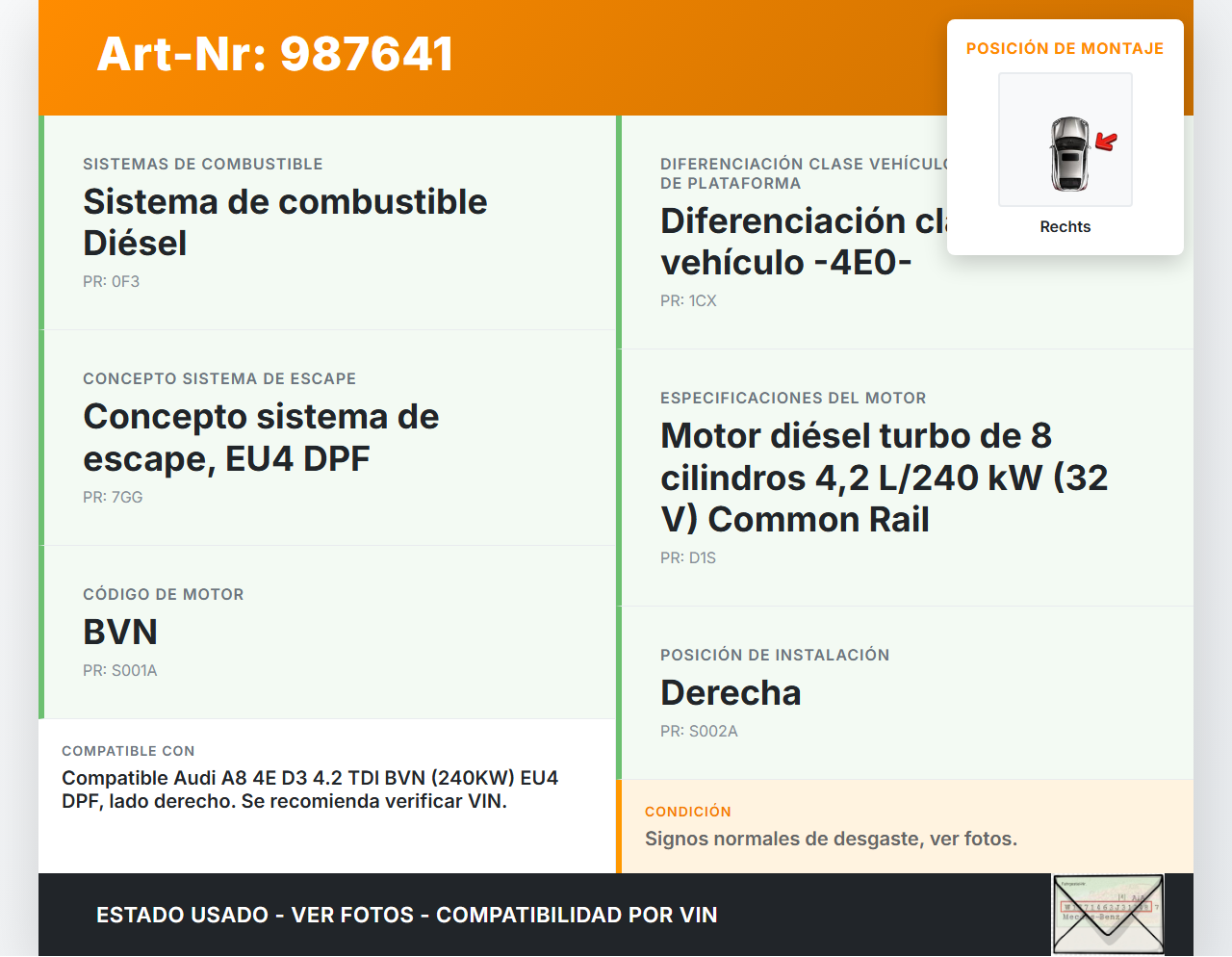Click the 'Signos normales de desgaste' condition note
Screen dimensions: 1232x957
tap(831, 839)
